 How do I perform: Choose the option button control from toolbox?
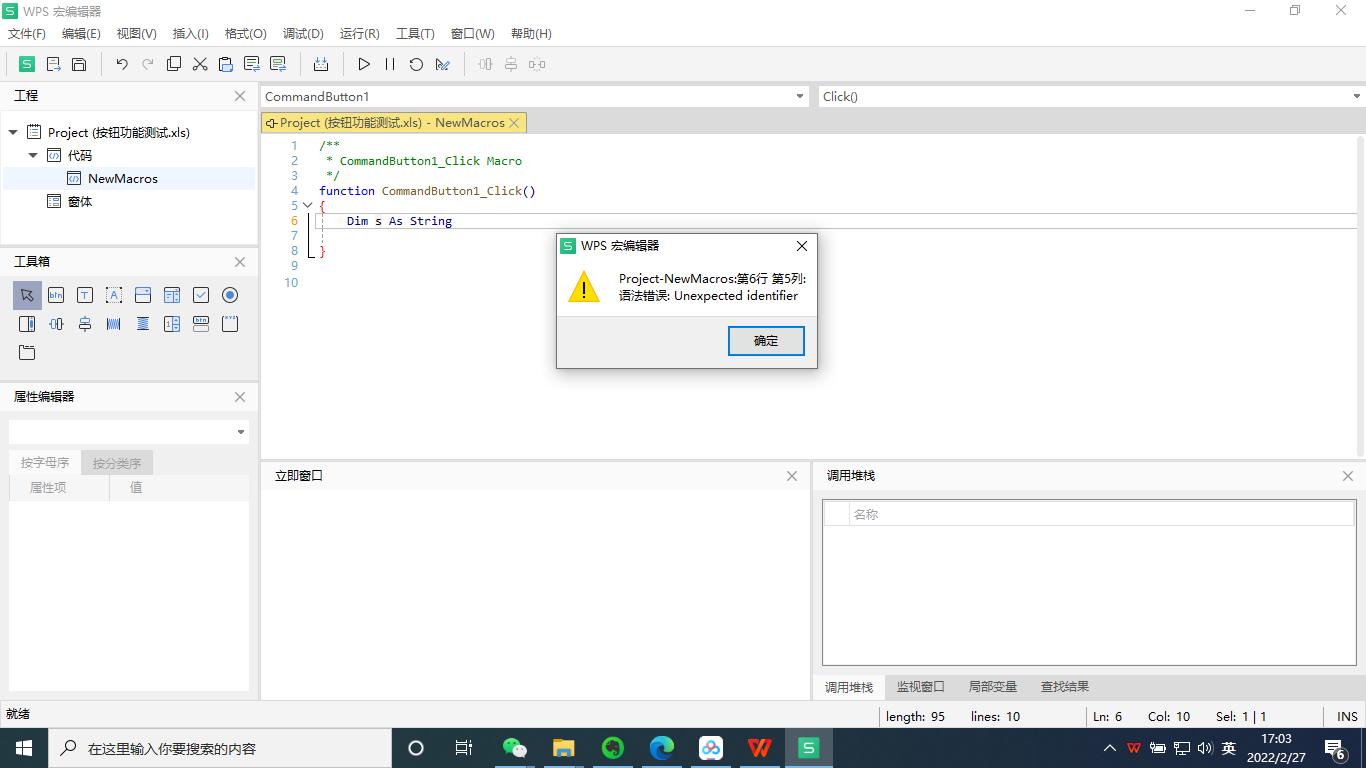(229, 295)
